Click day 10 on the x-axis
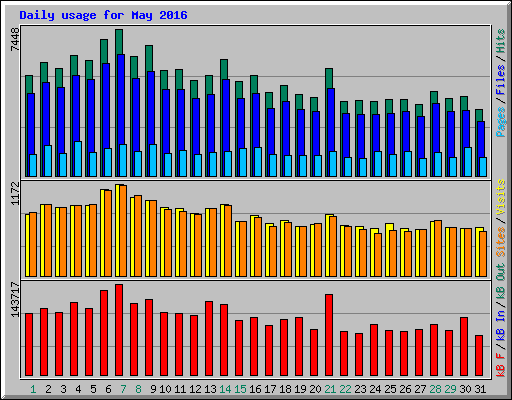This screenshot has height=400, width=512. click(165, 389)
